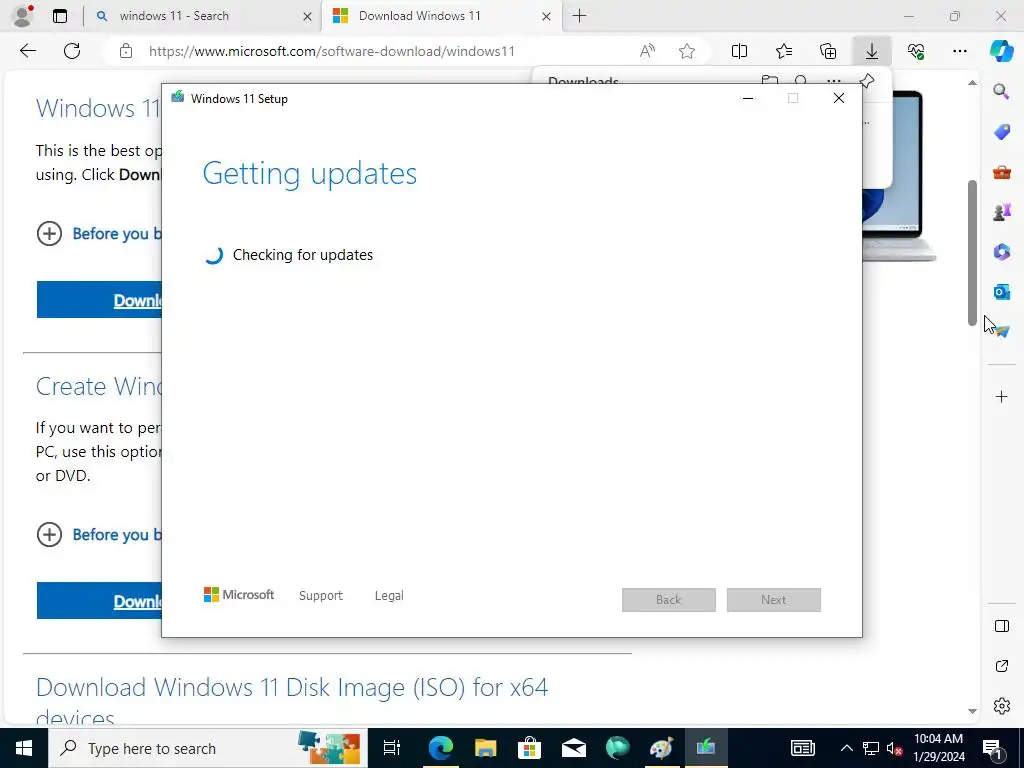This screenshot has height=768, width=1024.
Task: Open the Favorites list
Action: pyautogui.click(x=784, y=51)
